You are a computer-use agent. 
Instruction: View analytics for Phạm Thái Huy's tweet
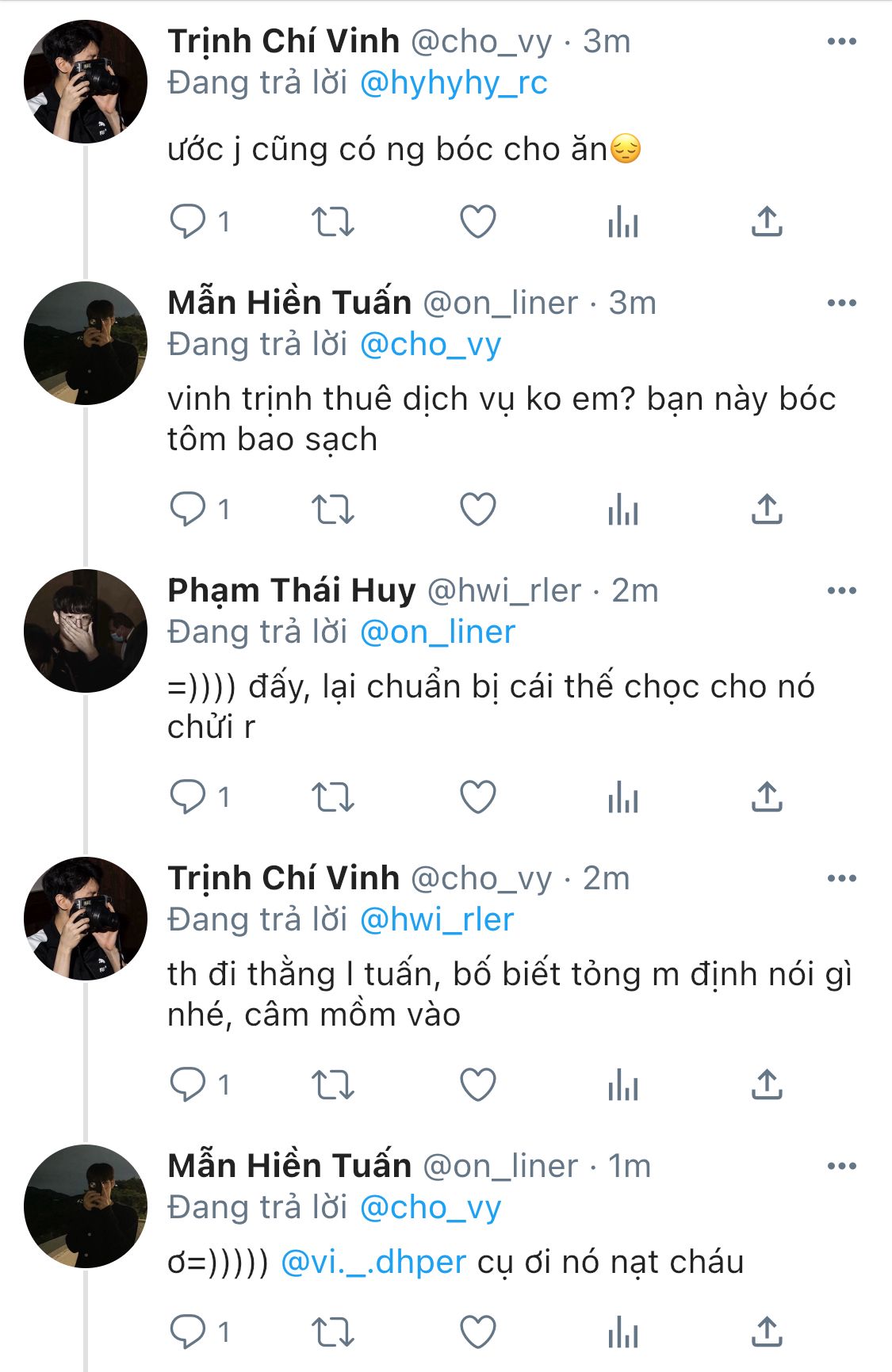point(622,797)
